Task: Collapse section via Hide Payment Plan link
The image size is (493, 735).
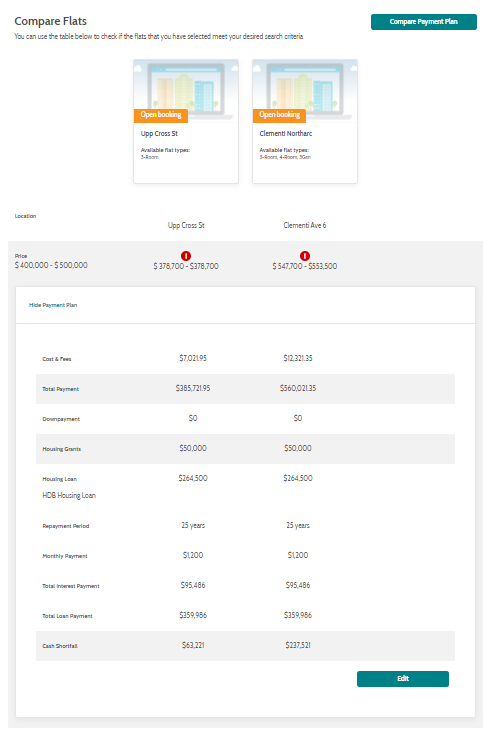Action: pyautogui.click(x=53, y=305)
